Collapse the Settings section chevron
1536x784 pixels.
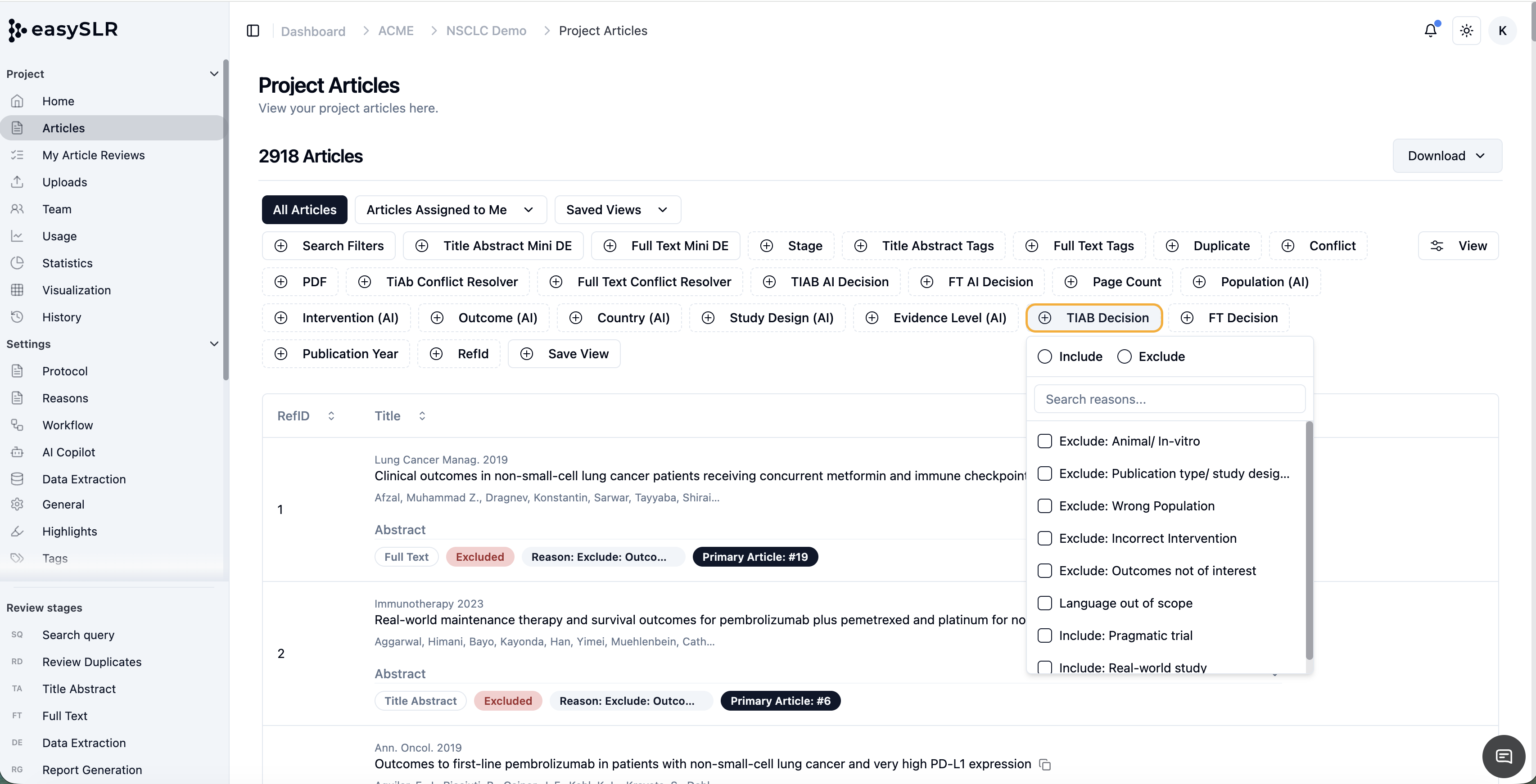coord(214,344)
